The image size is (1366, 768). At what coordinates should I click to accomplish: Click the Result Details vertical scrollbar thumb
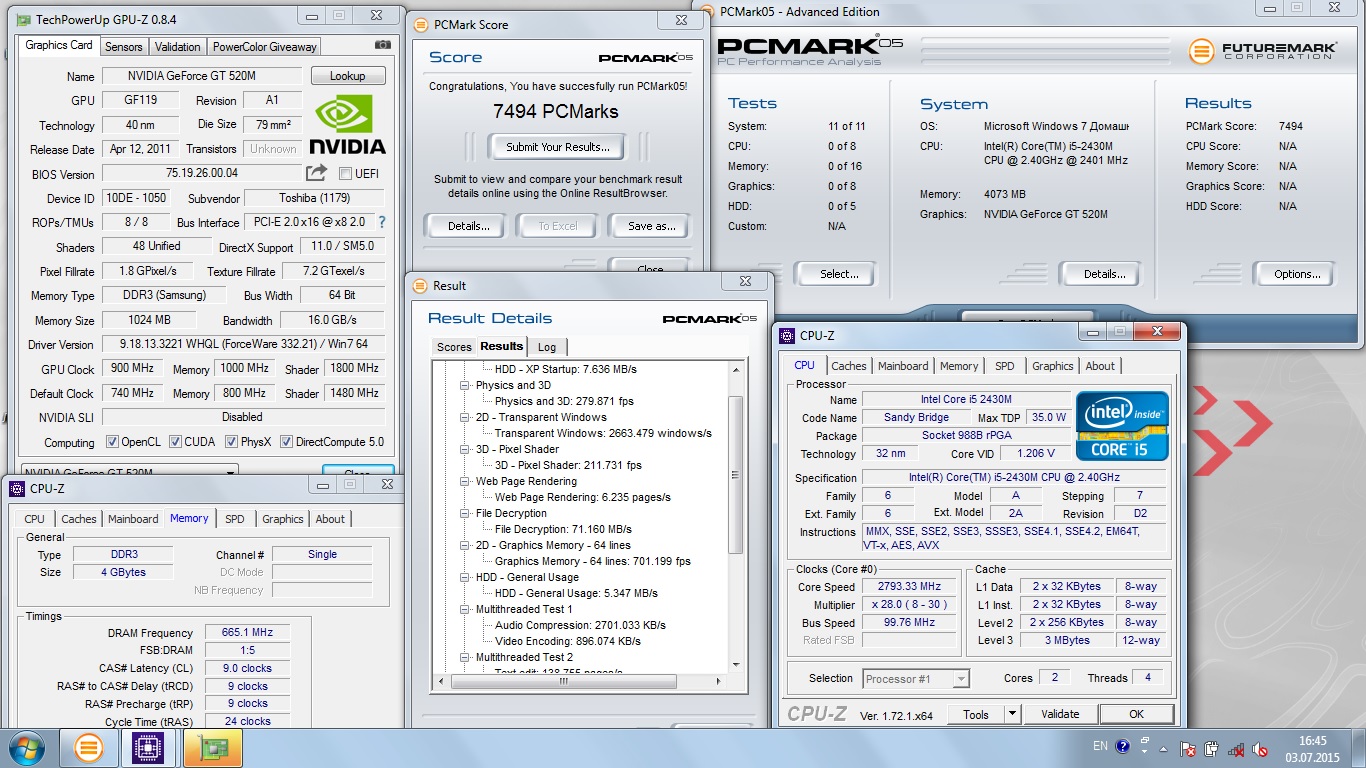(x=736, y=475)
